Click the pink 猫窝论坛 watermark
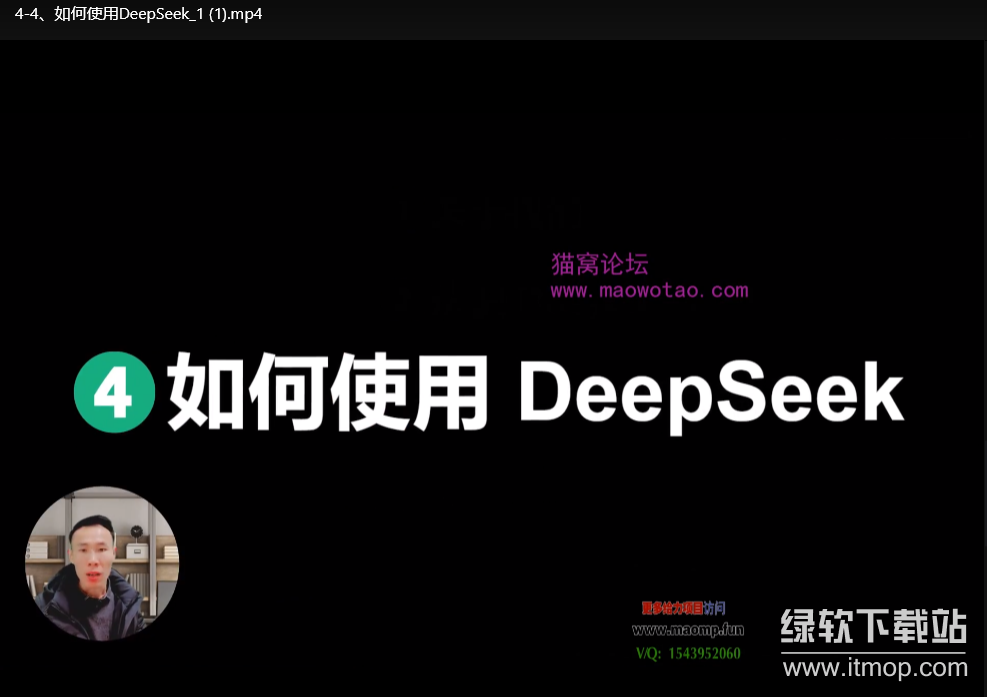 [601, 263]
